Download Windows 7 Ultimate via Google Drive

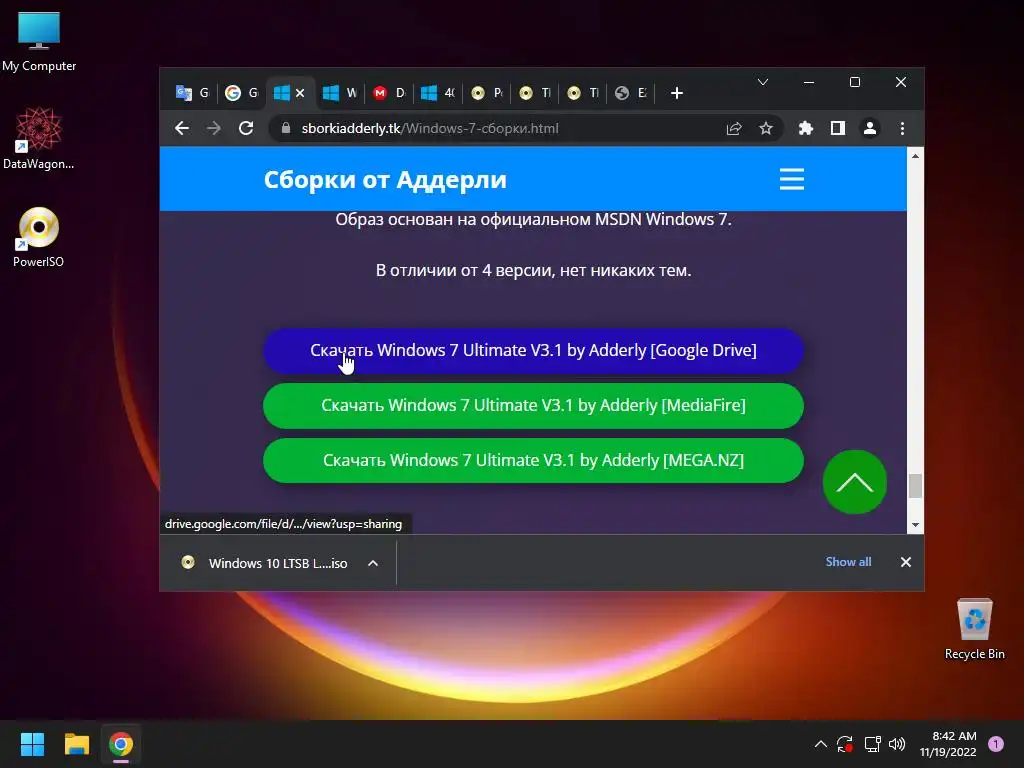(x=533, y=351)
